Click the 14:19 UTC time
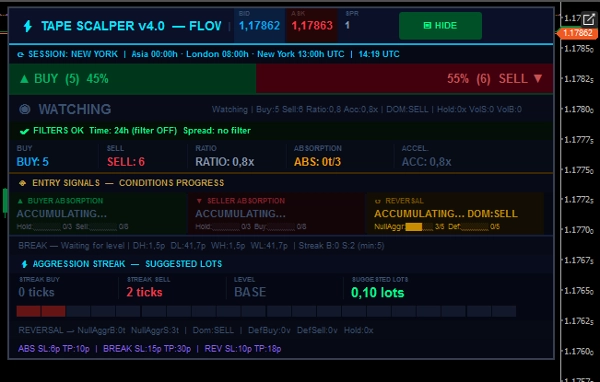The image size is (600, 382). coord(379,54)
